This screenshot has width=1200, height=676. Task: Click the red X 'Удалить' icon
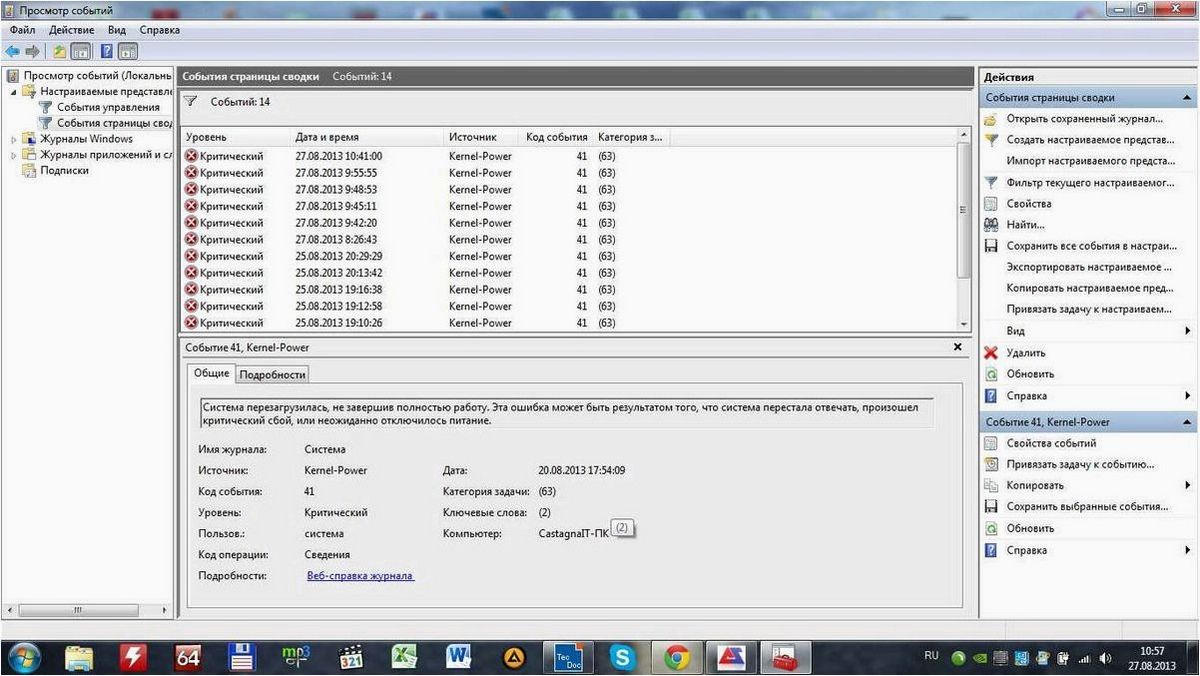(991, 352)
